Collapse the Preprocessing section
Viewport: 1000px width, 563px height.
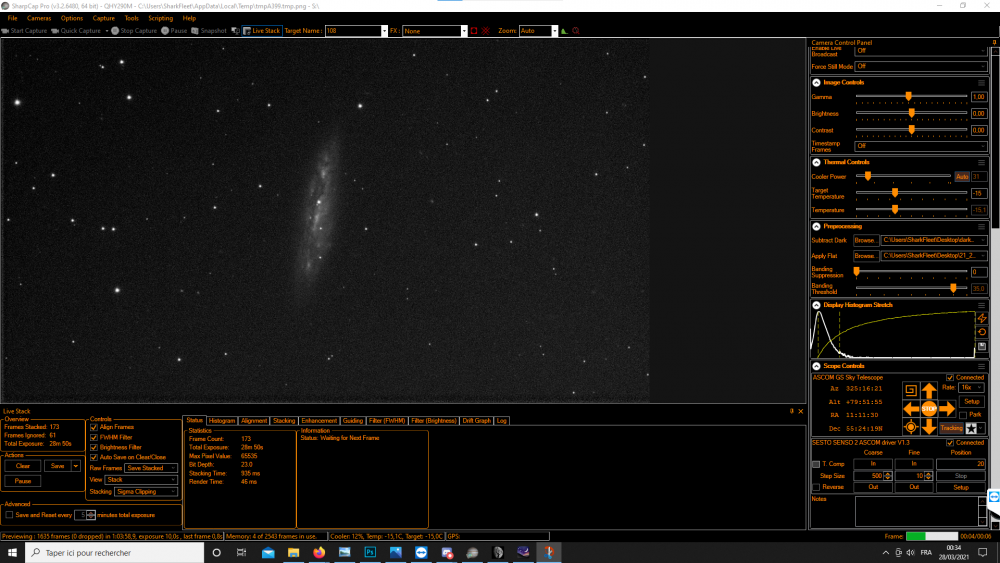(816, 226)
